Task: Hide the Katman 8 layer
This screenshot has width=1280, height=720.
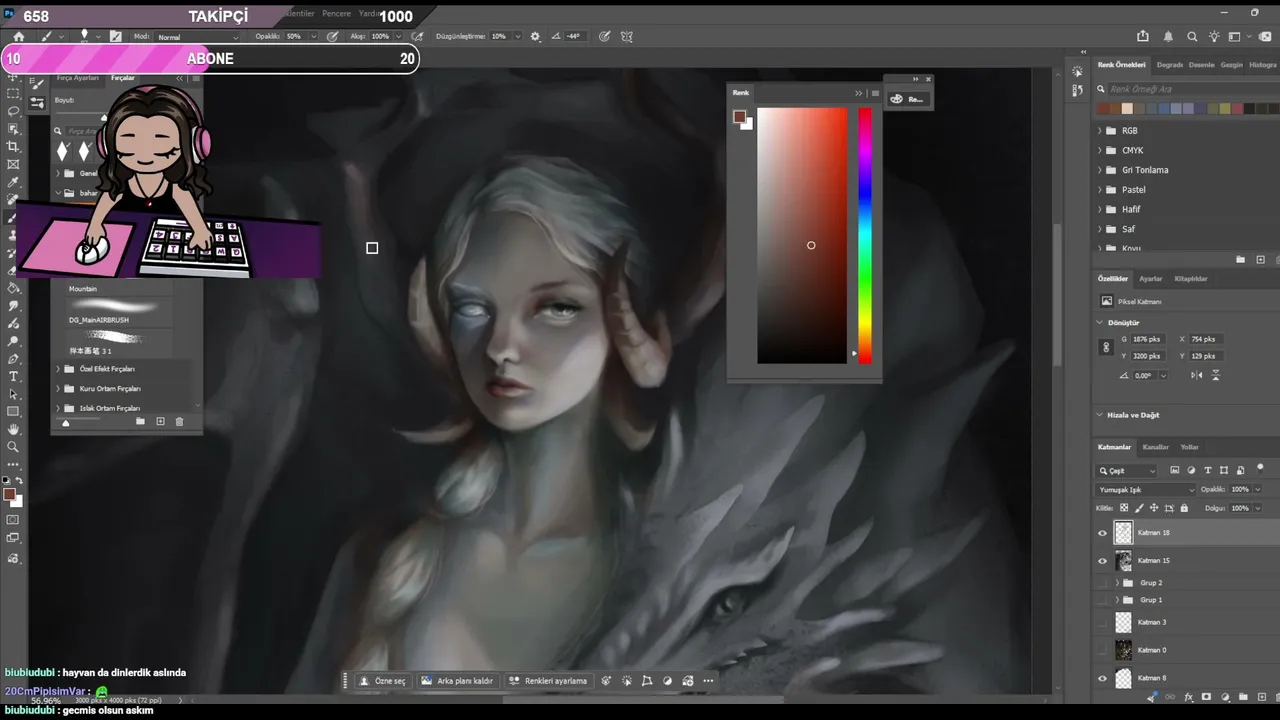Action: point(1103,678)
